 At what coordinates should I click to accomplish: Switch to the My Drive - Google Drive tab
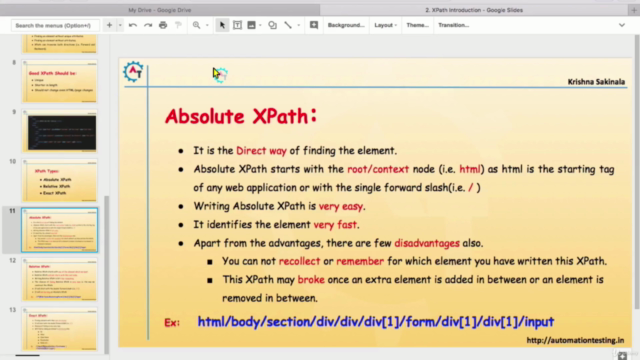[x=160, y=10]
